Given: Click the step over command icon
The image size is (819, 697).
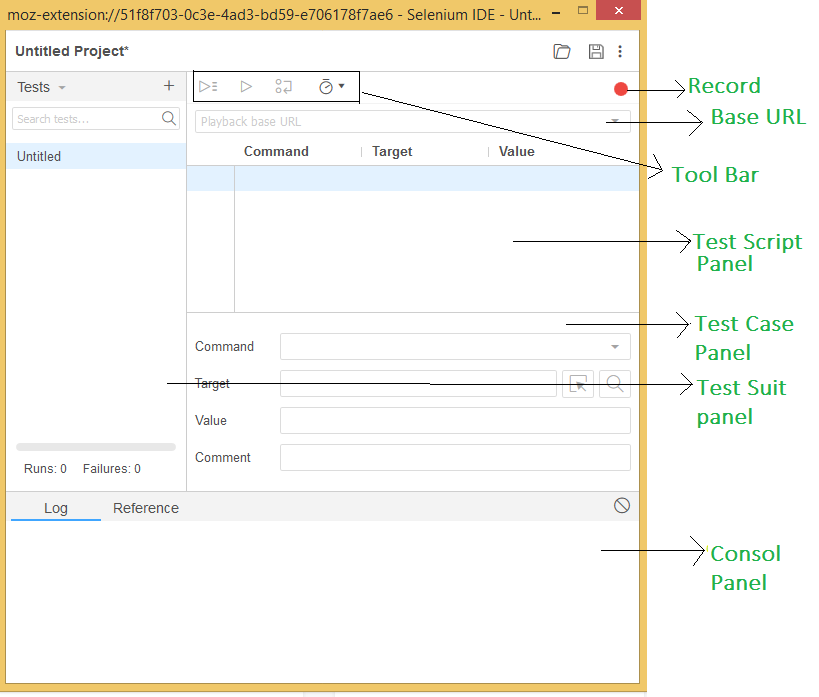Looking at the screenshot, I should point(284,86).
